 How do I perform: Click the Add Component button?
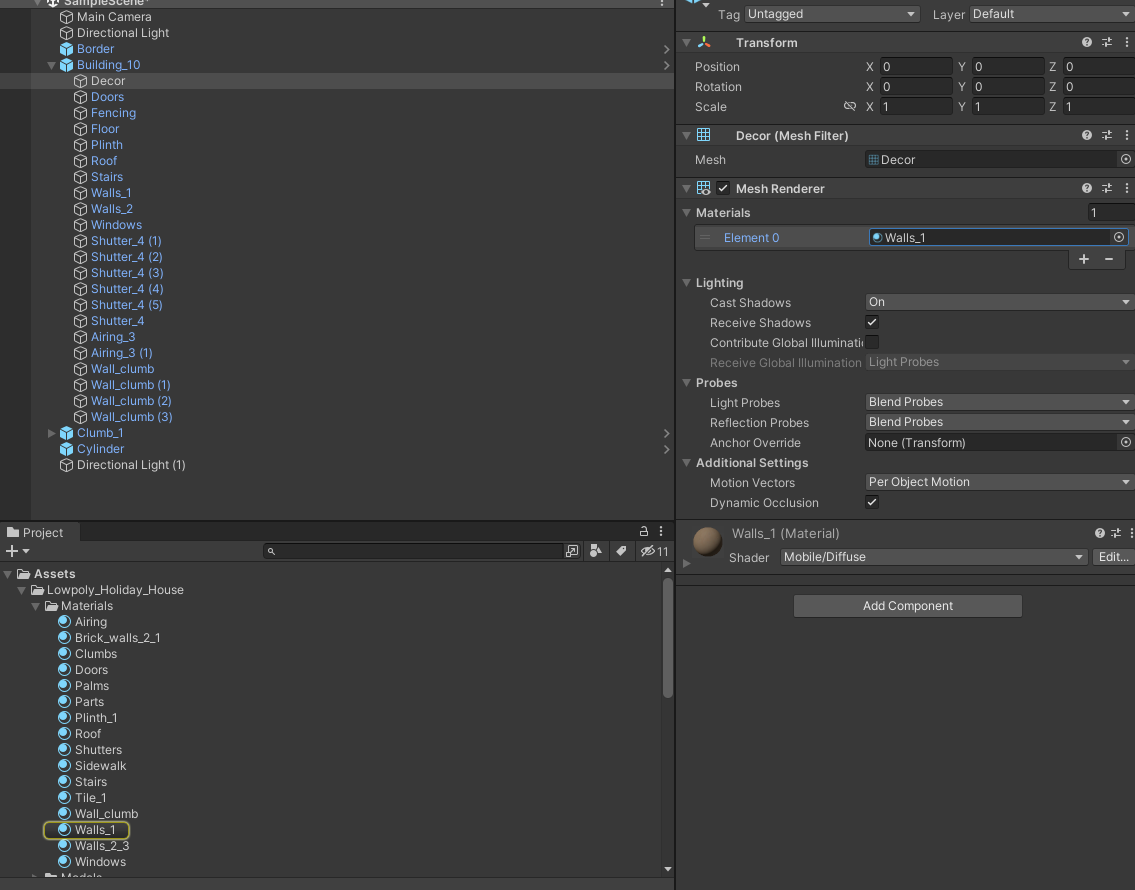(907, 606)
